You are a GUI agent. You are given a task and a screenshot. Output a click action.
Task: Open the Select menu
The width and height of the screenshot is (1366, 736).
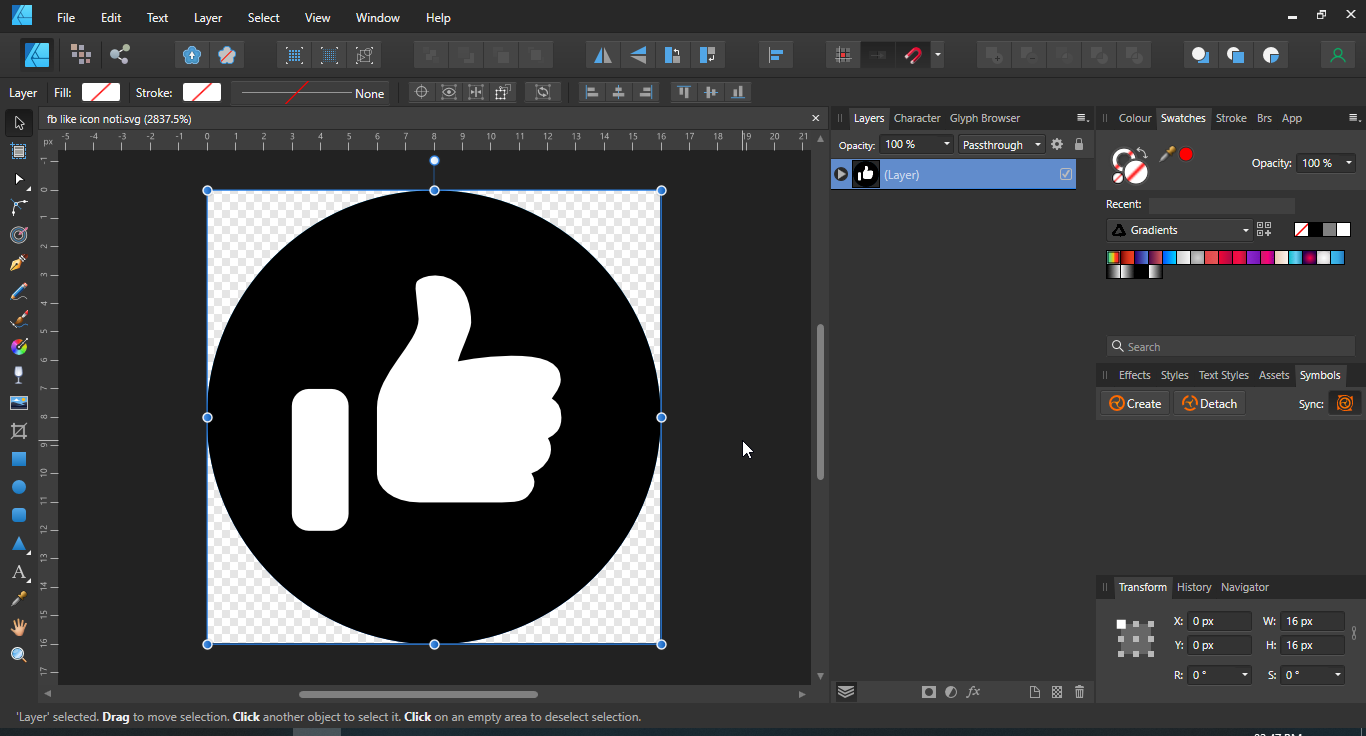[264, 18]
